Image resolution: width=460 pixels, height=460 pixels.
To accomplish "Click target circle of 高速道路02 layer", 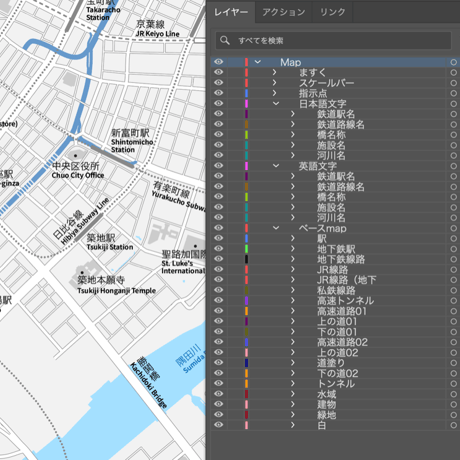I will (453, 342).
